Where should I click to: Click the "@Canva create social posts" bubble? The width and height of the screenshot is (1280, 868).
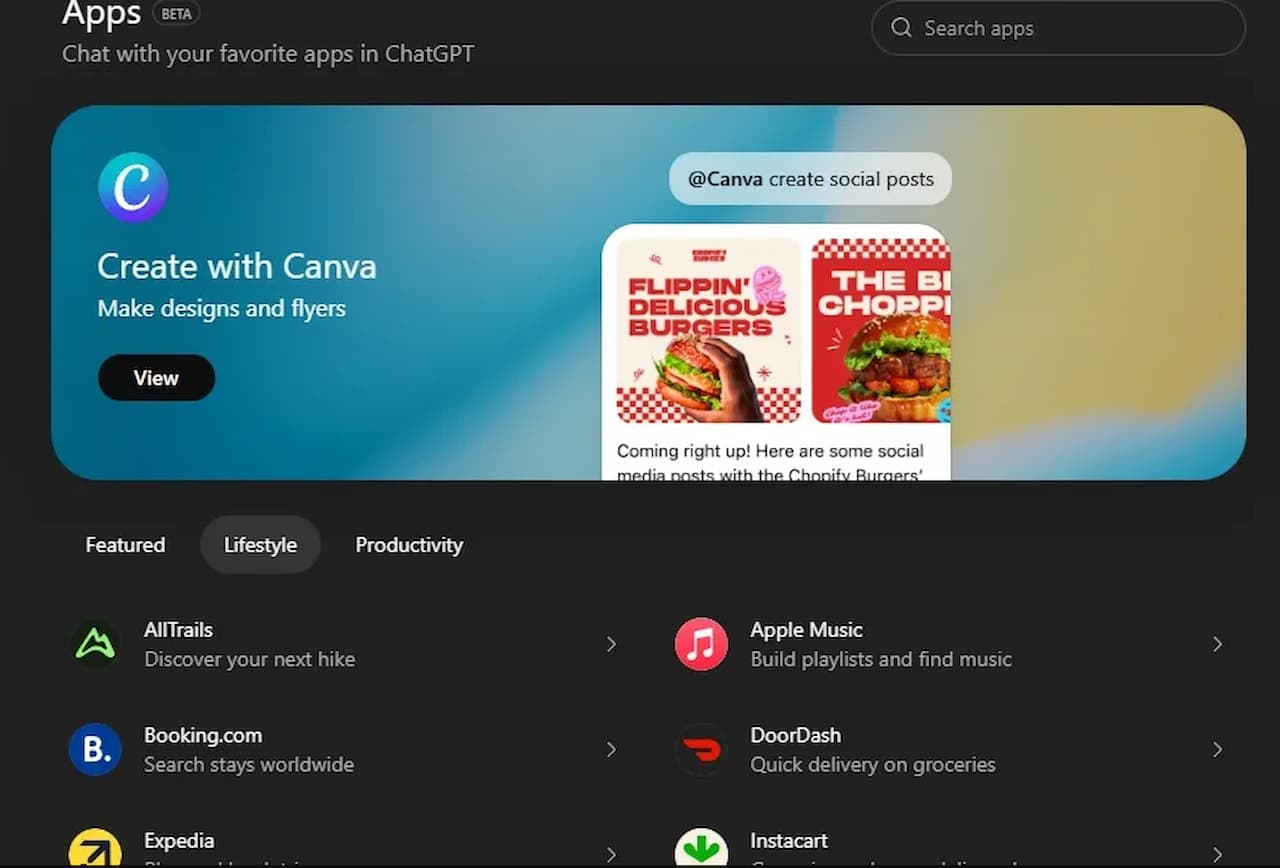click(x=810, y=179)
